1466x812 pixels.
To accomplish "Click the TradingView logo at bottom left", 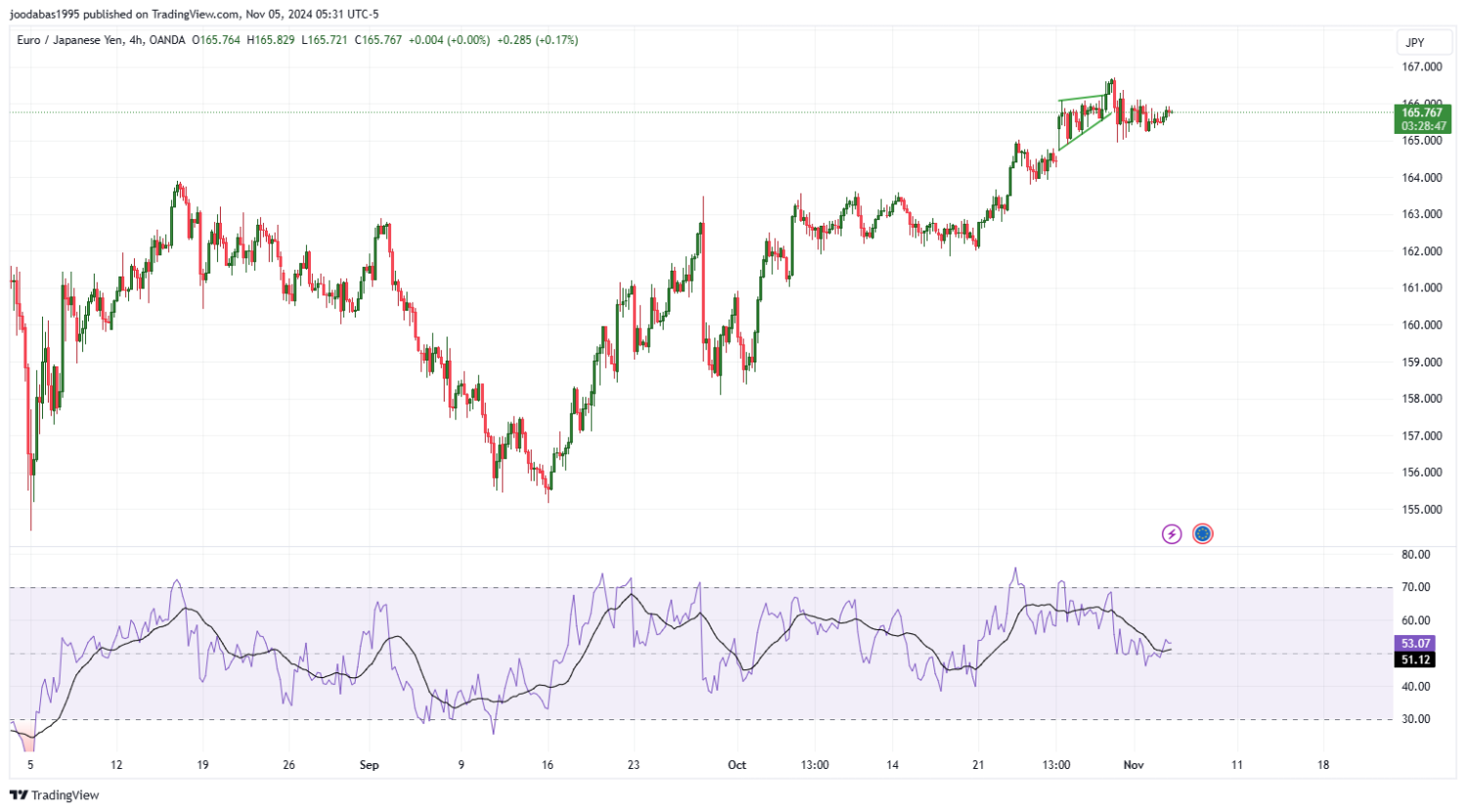I will (55, 795).
